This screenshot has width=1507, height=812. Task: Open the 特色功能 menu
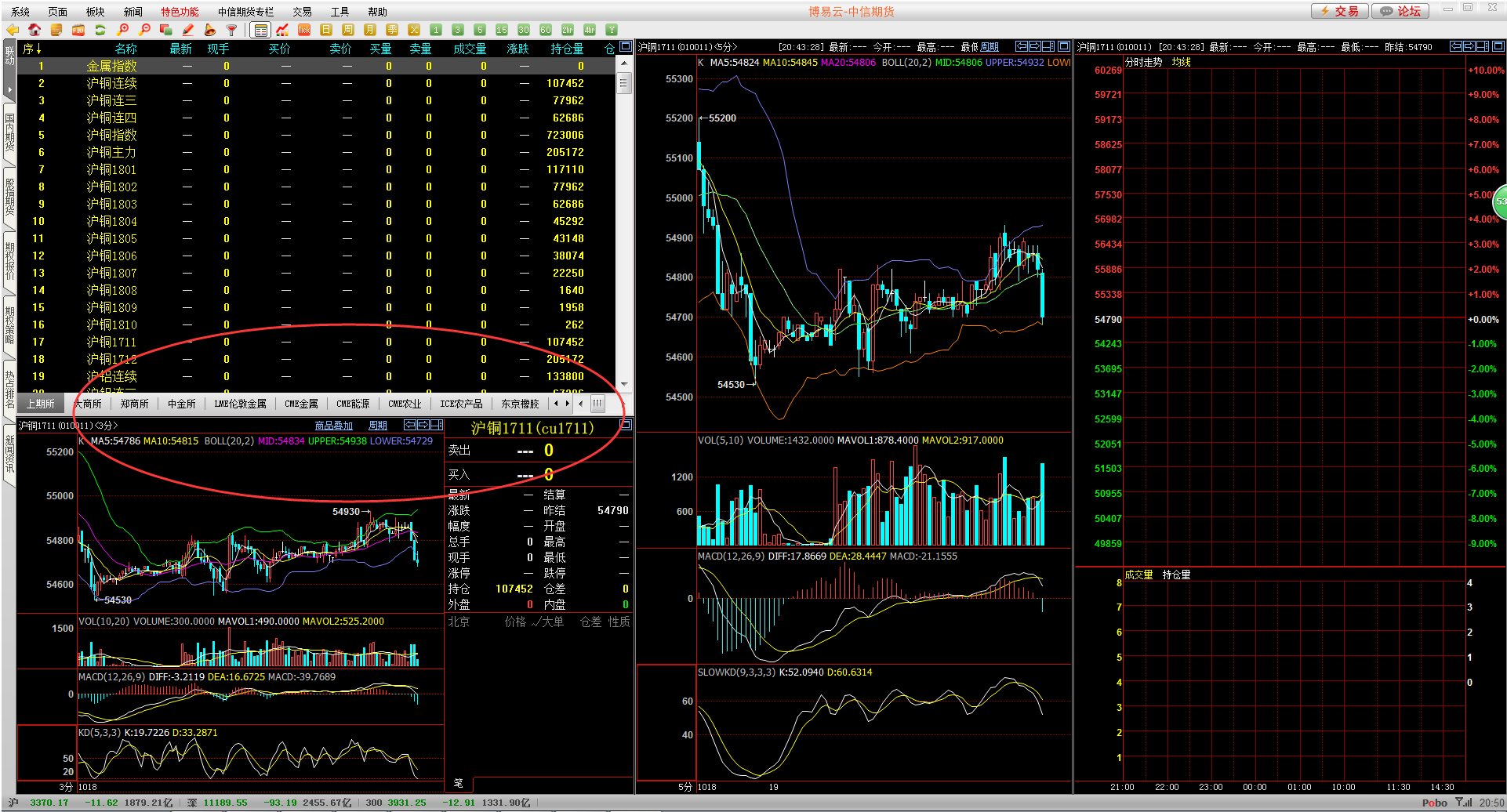coord(180,12)
